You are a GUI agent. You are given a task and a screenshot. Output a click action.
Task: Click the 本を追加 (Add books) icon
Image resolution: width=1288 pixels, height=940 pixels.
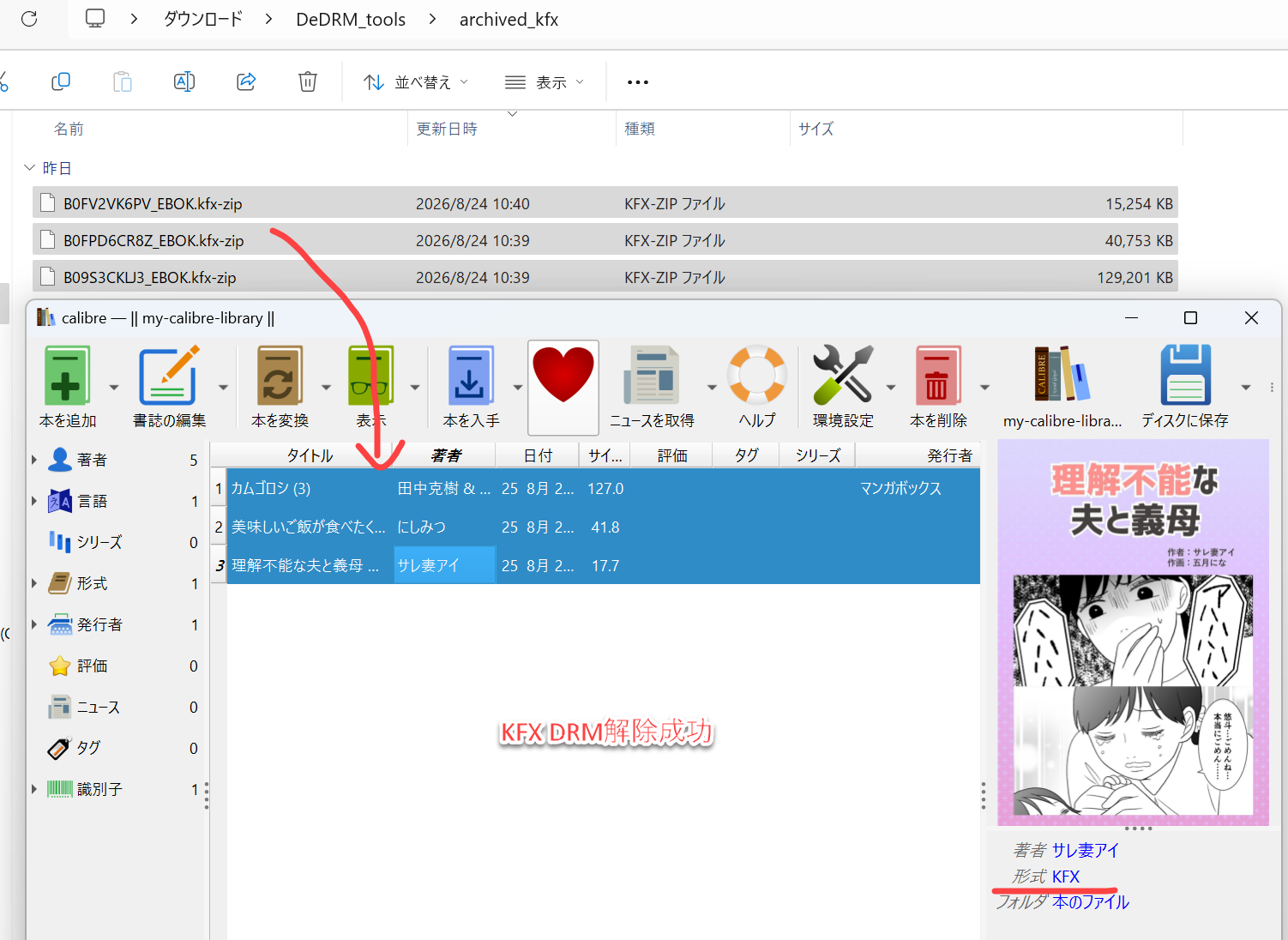(68, 376)
